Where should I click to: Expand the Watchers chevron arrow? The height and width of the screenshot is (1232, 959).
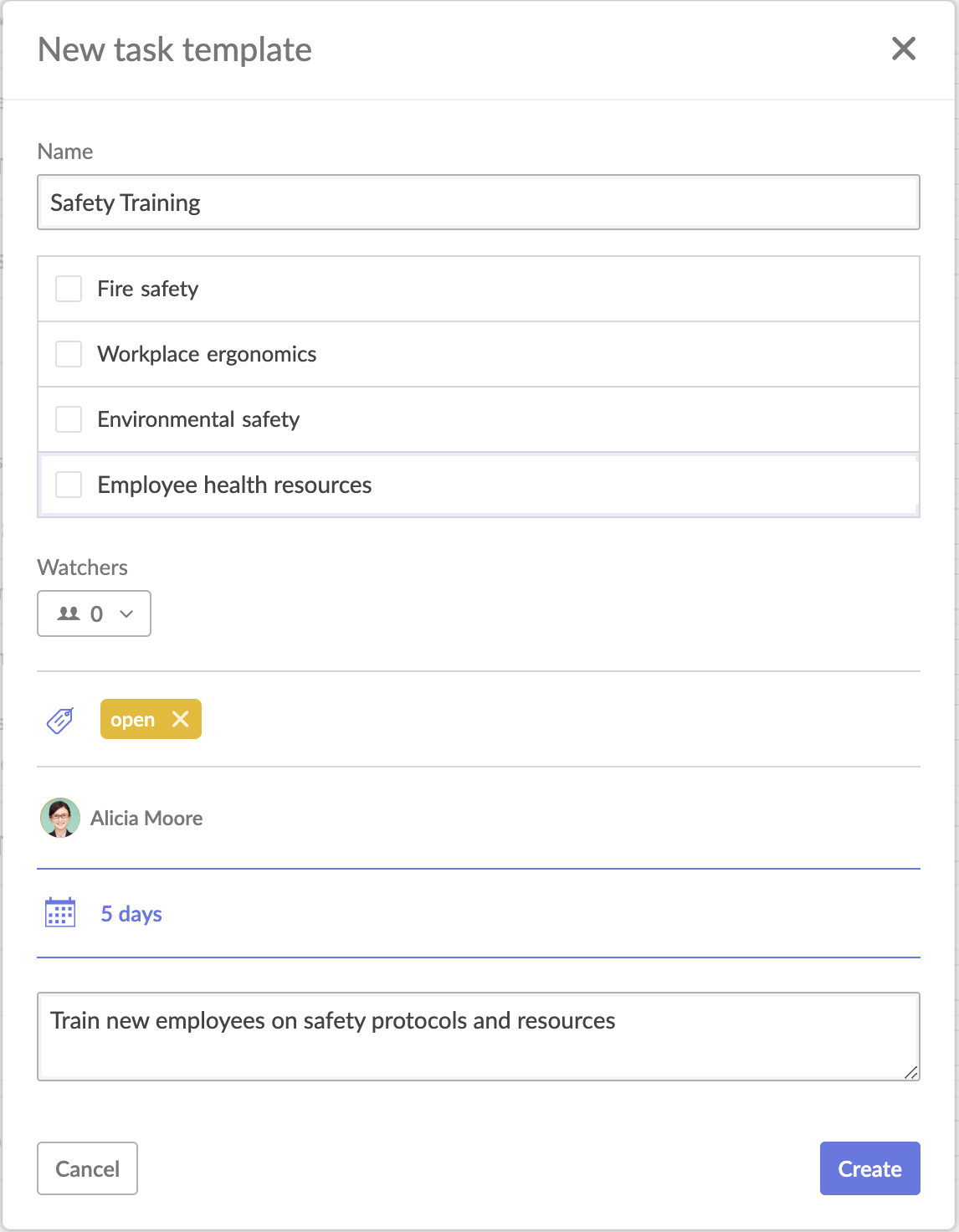tap(126, 613)
